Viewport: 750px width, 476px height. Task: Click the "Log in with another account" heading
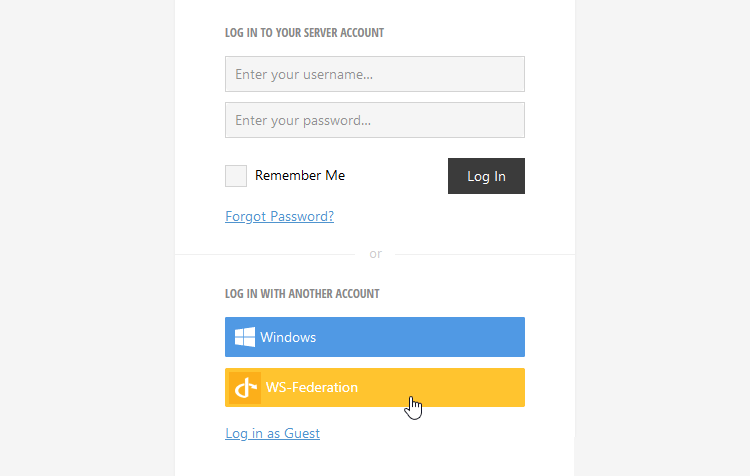pyautogui.click(x=302, y=294)
